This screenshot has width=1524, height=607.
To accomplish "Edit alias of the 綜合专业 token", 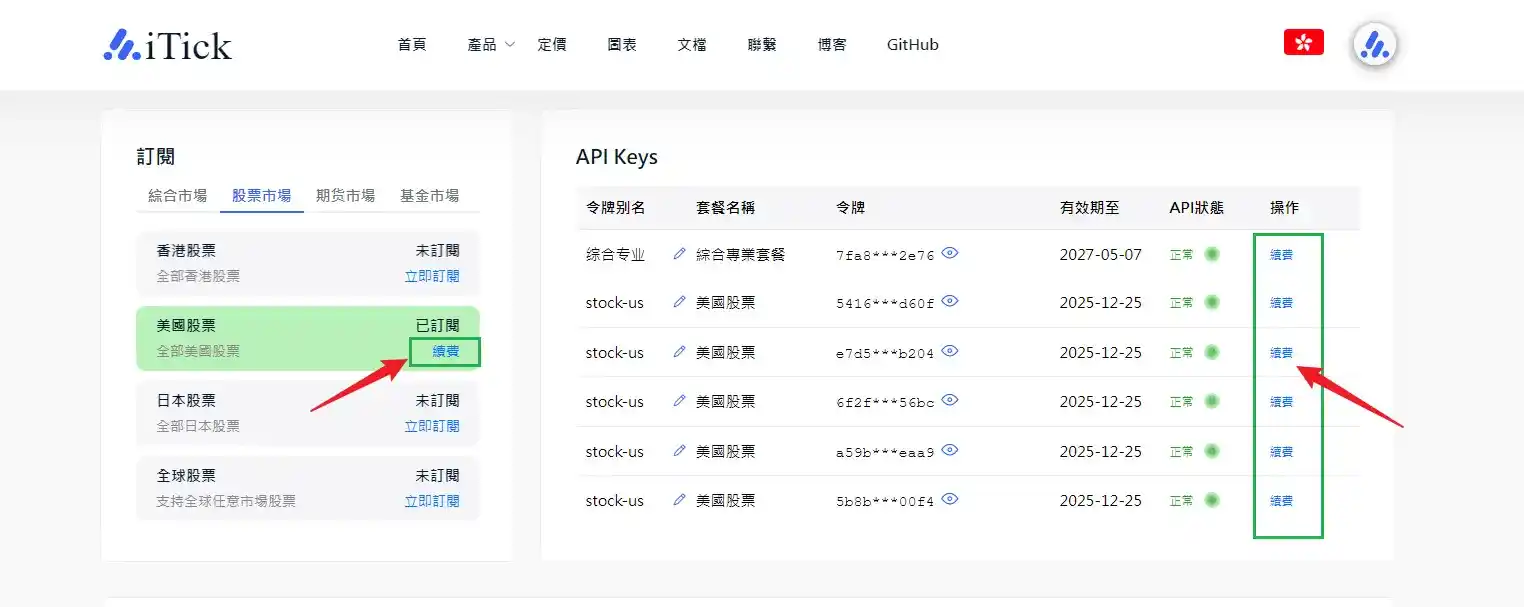I will pyautogui.click(x=679, y=254).
